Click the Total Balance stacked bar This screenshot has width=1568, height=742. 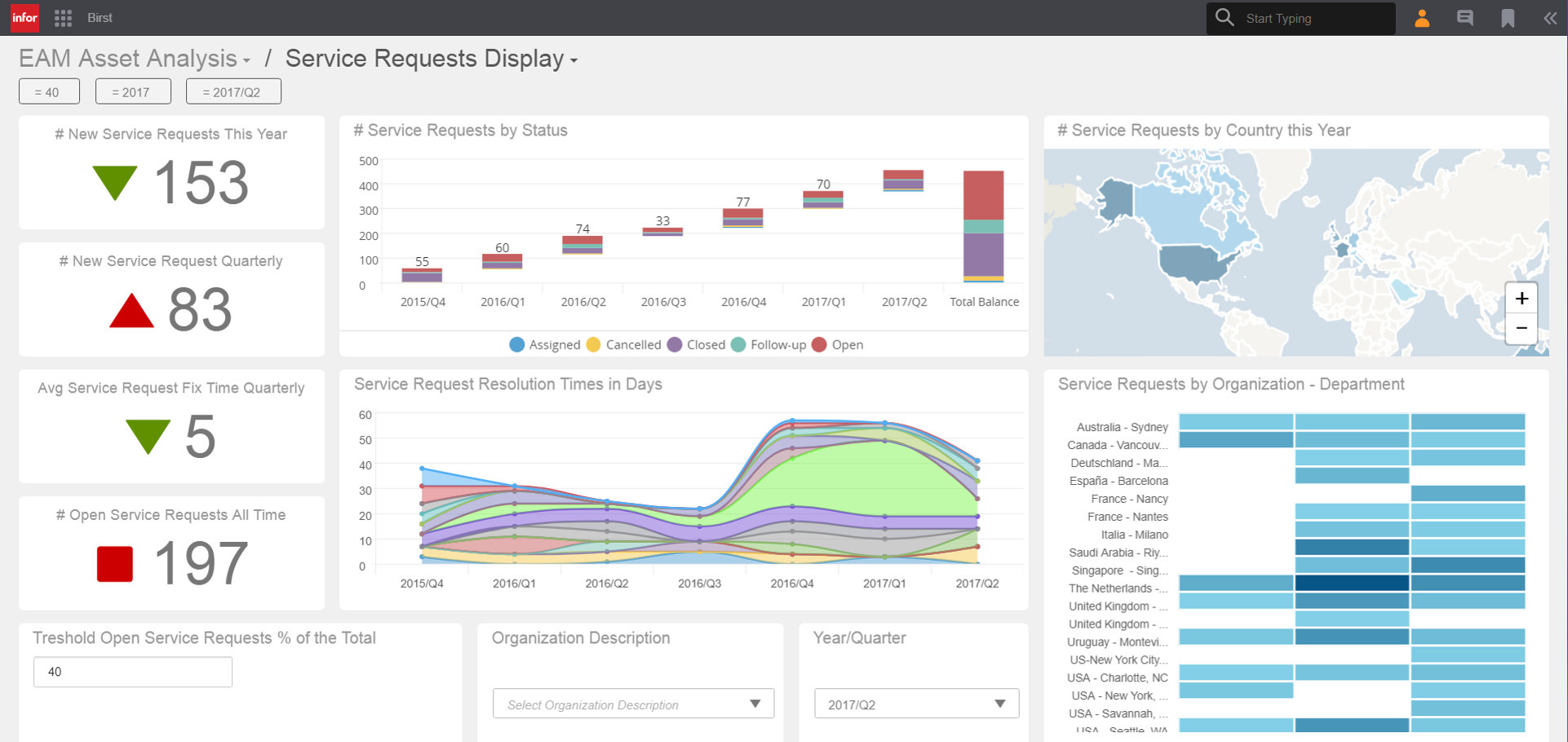click(x=983, y=226)
